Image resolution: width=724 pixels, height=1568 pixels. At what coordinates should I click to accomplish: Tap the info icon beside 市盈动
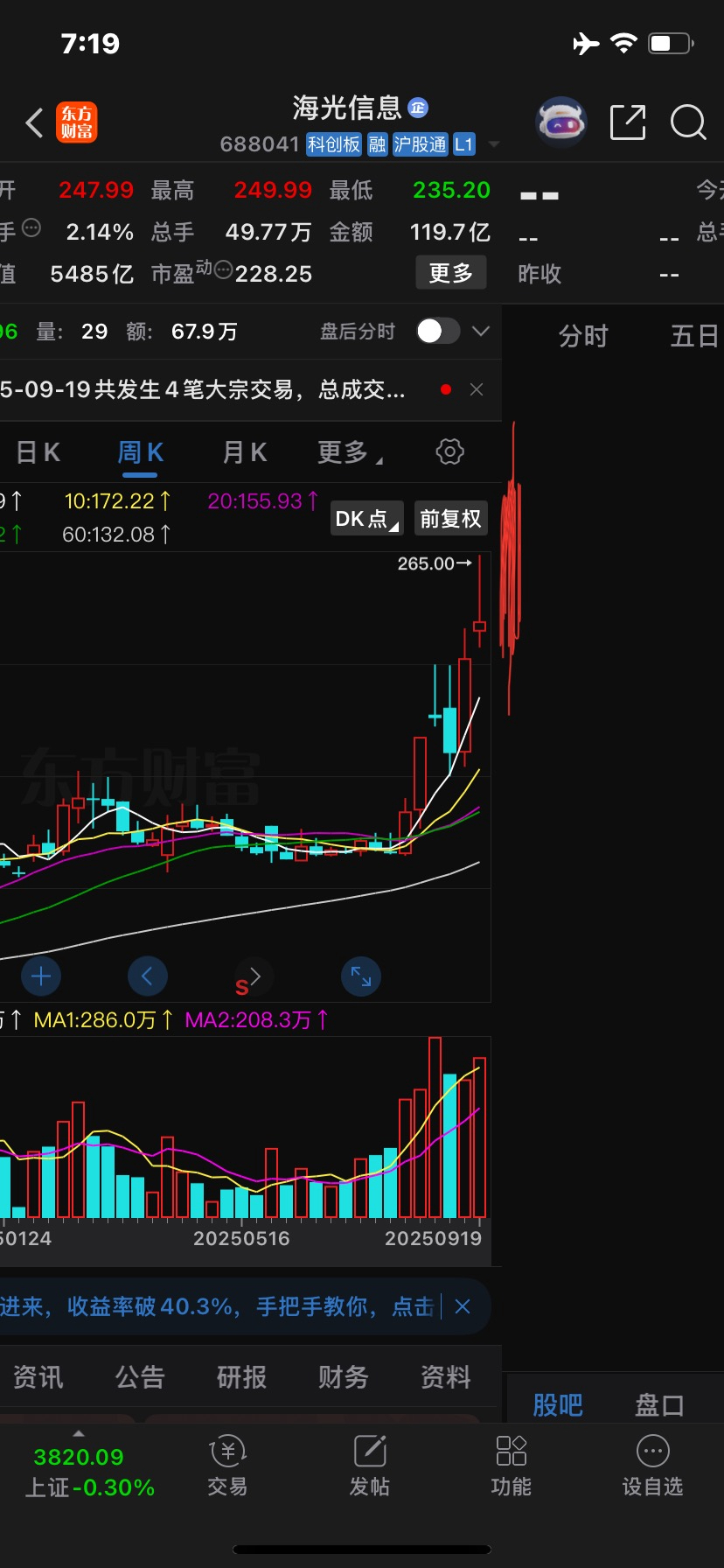223,270
